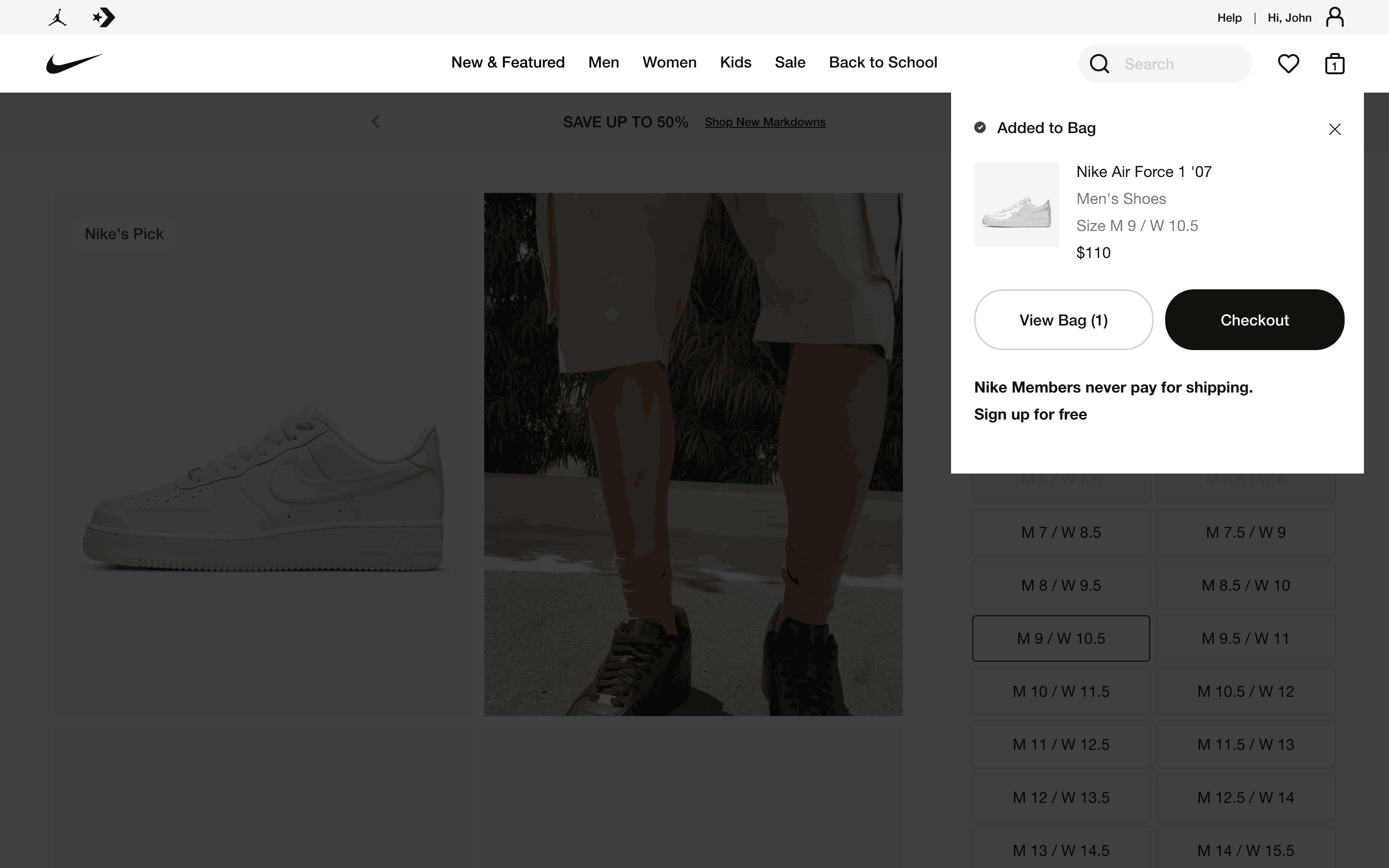Click the Nike swoosh home logo

click(74, 63)
